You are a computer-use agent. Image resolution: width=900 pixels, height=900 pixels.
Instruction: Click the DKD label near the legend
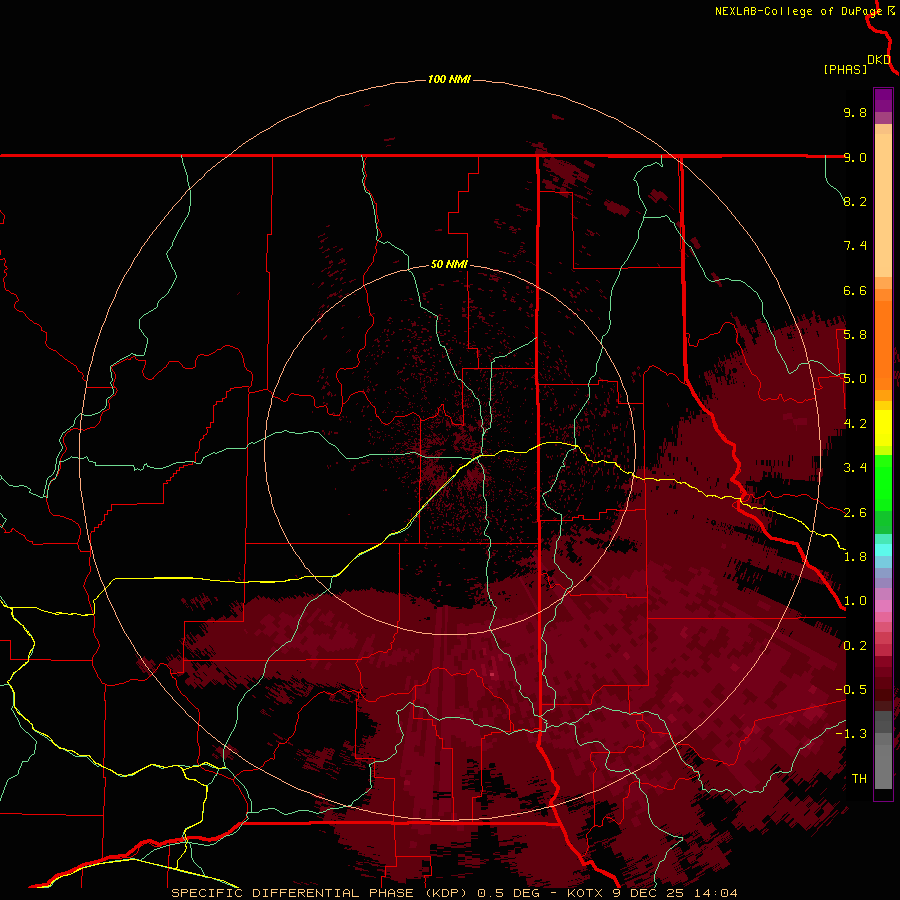click(x=879, y=60)
